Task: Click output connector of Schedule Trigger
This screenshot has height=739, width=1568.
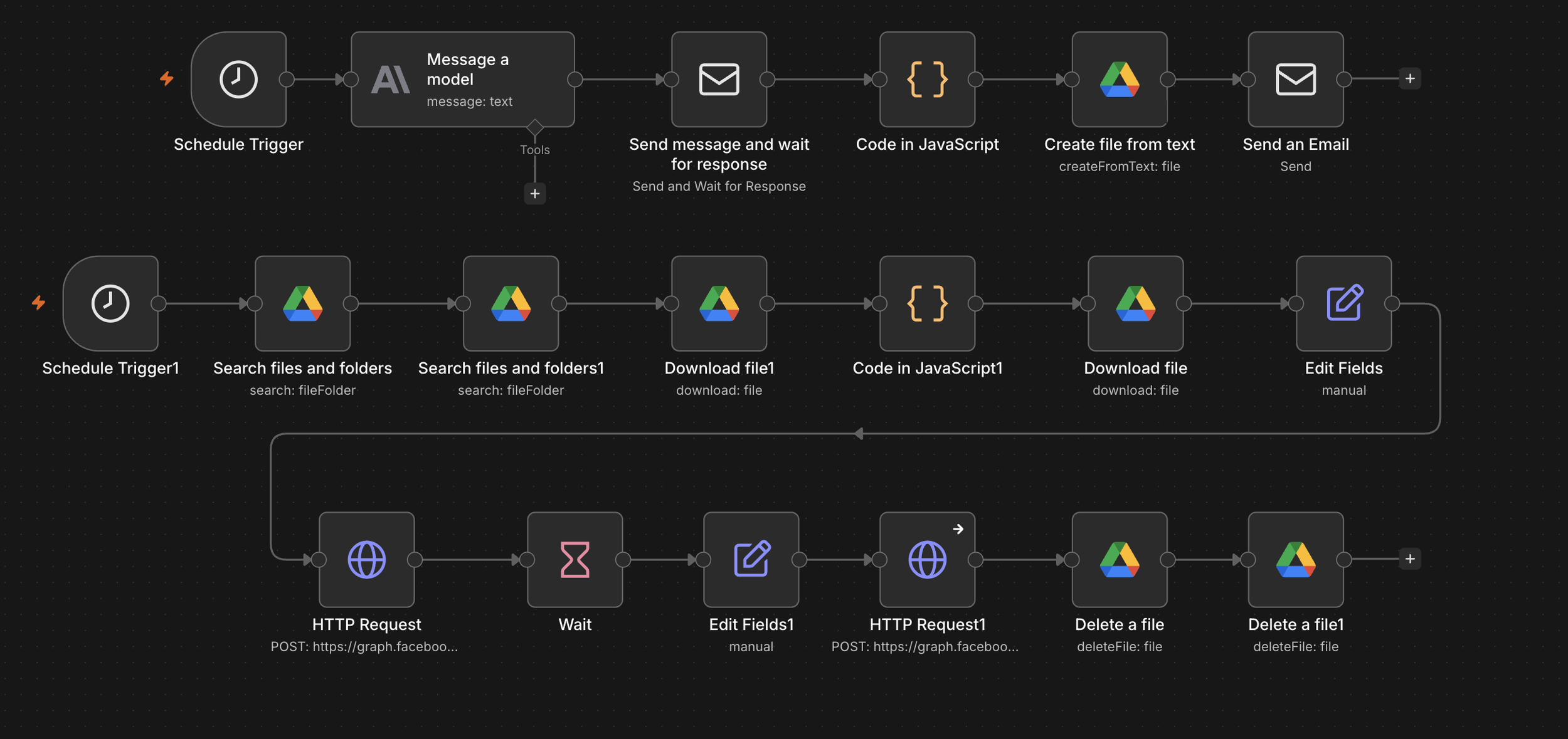Action: (287, 80)
